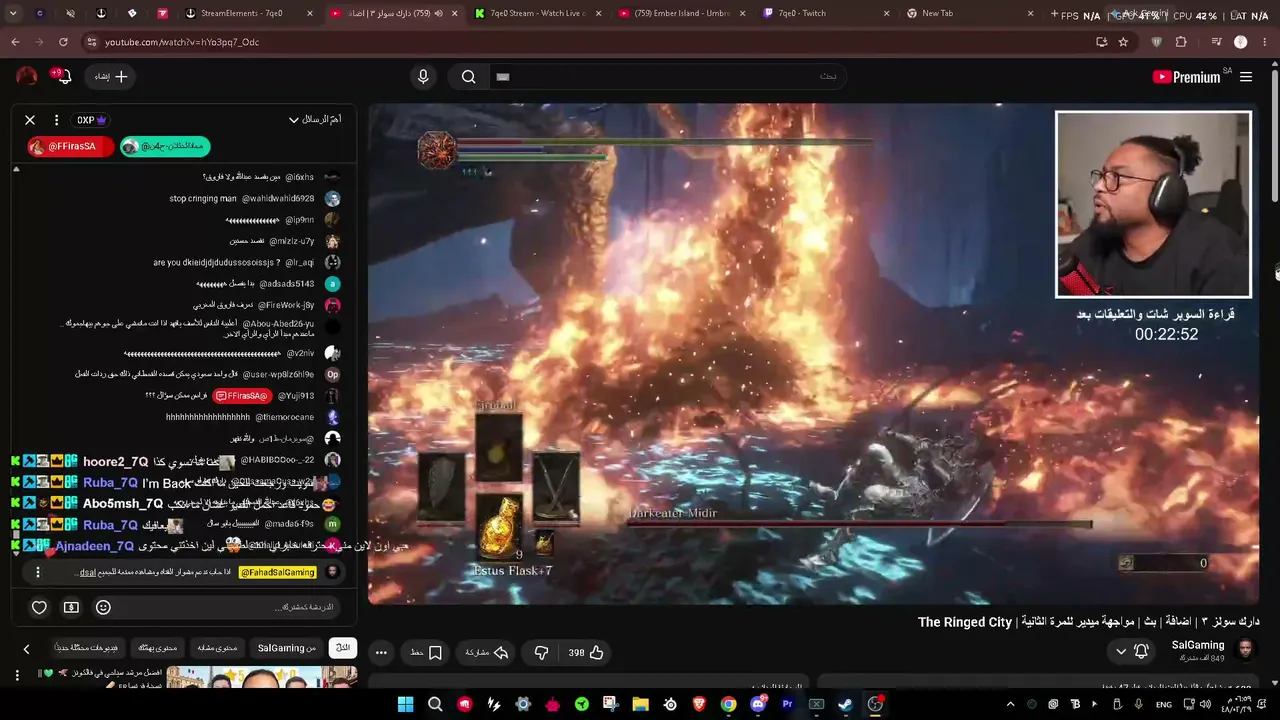Select the 'محتوى مشابه' filter chip
The height and width of the screenshot is (720, 1280).
click(216, 648)
